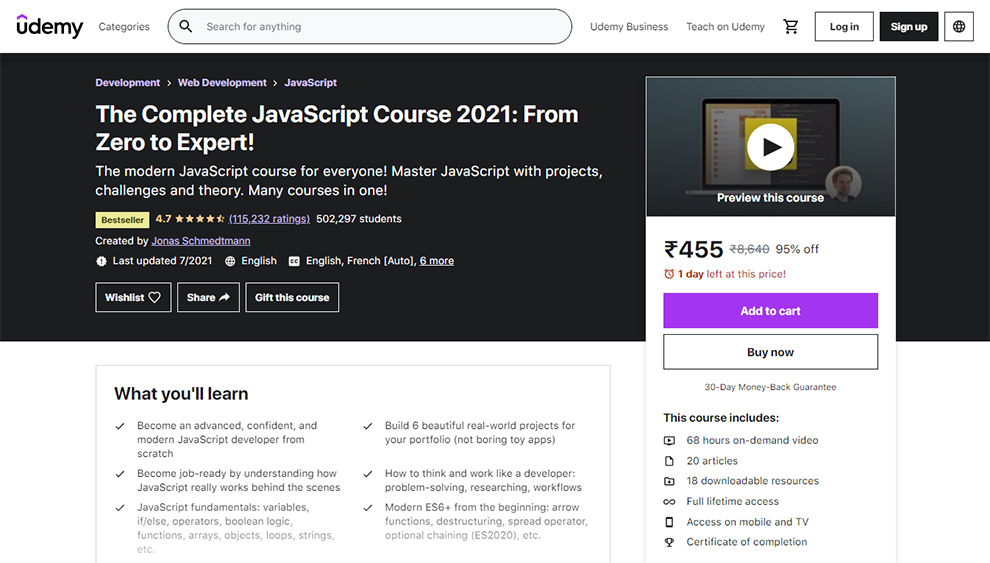
Task: Open the shopping cart icon
Action: pyautogui.click(x=790, y=27)
